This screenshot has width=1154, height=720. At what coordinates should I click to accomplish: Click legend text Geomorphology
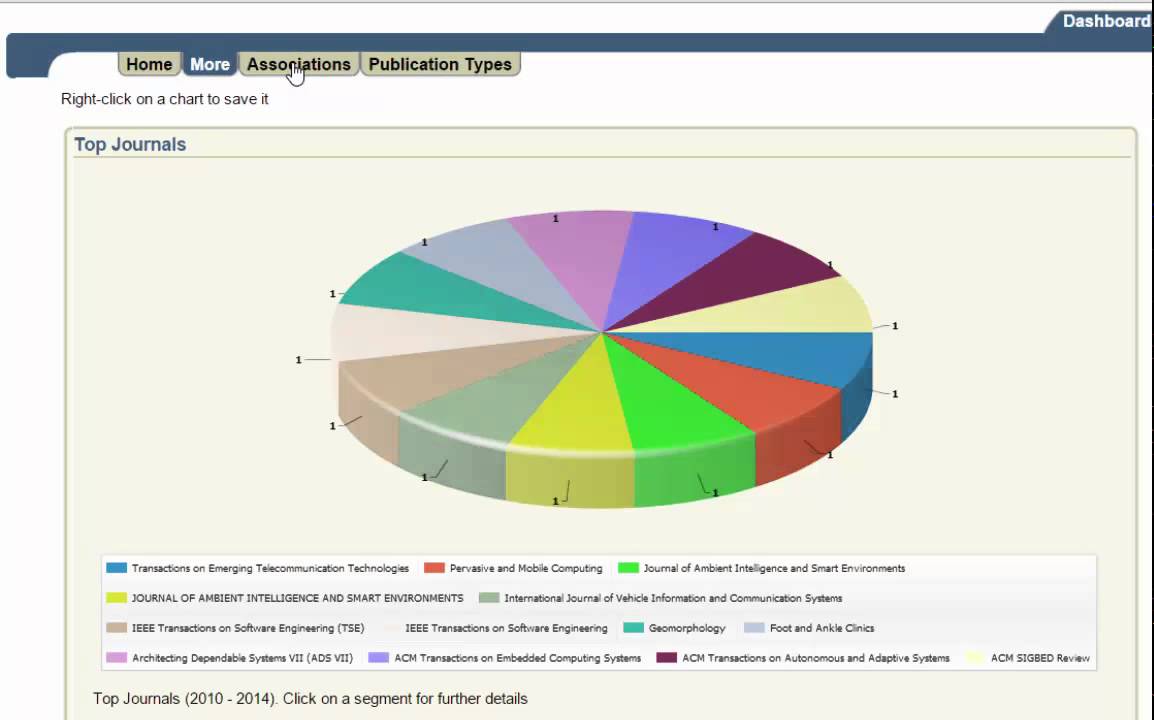click(x=687, y=628)
